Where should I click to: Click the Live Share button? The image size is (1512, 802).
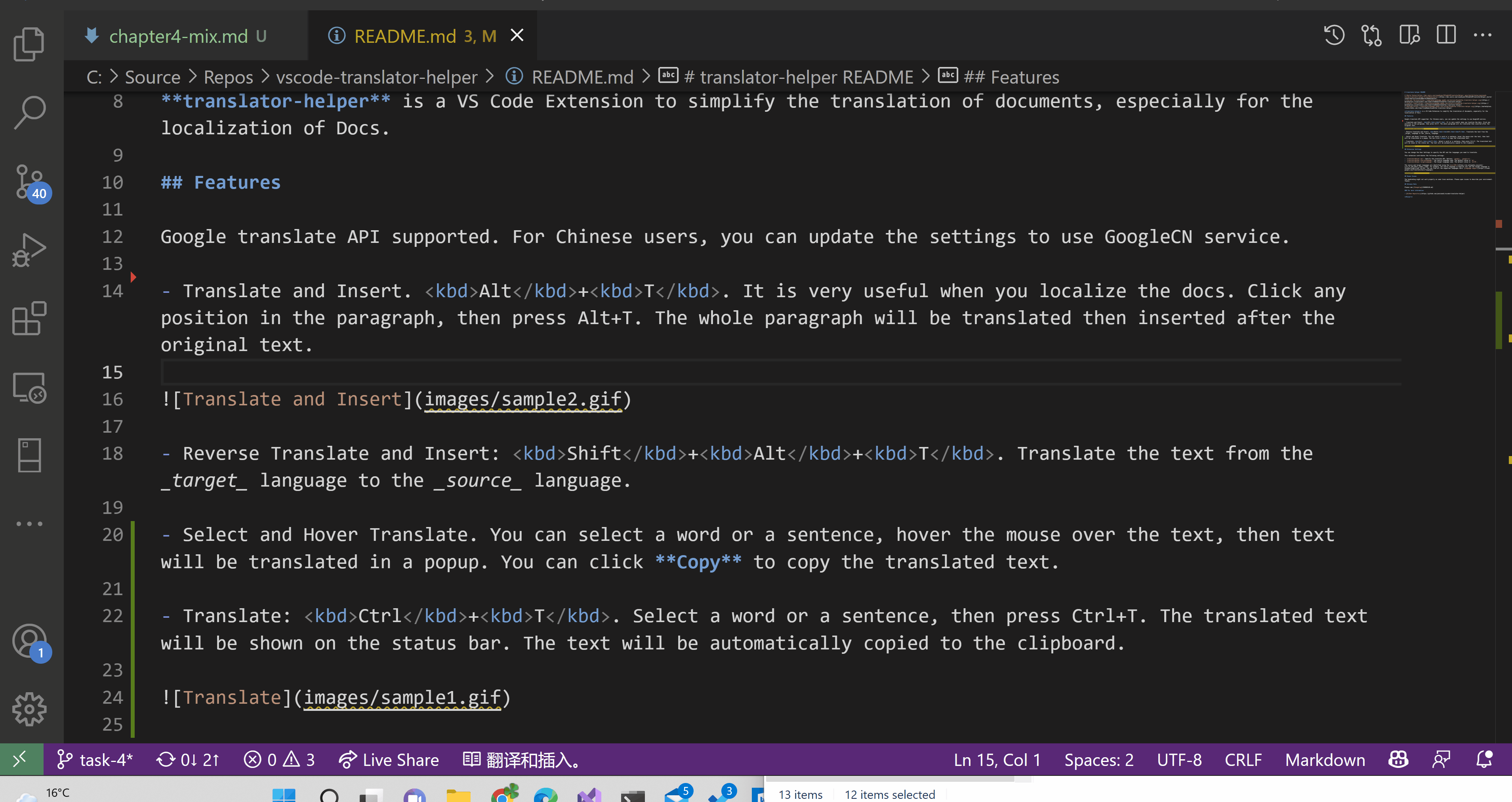pos(389,760)
